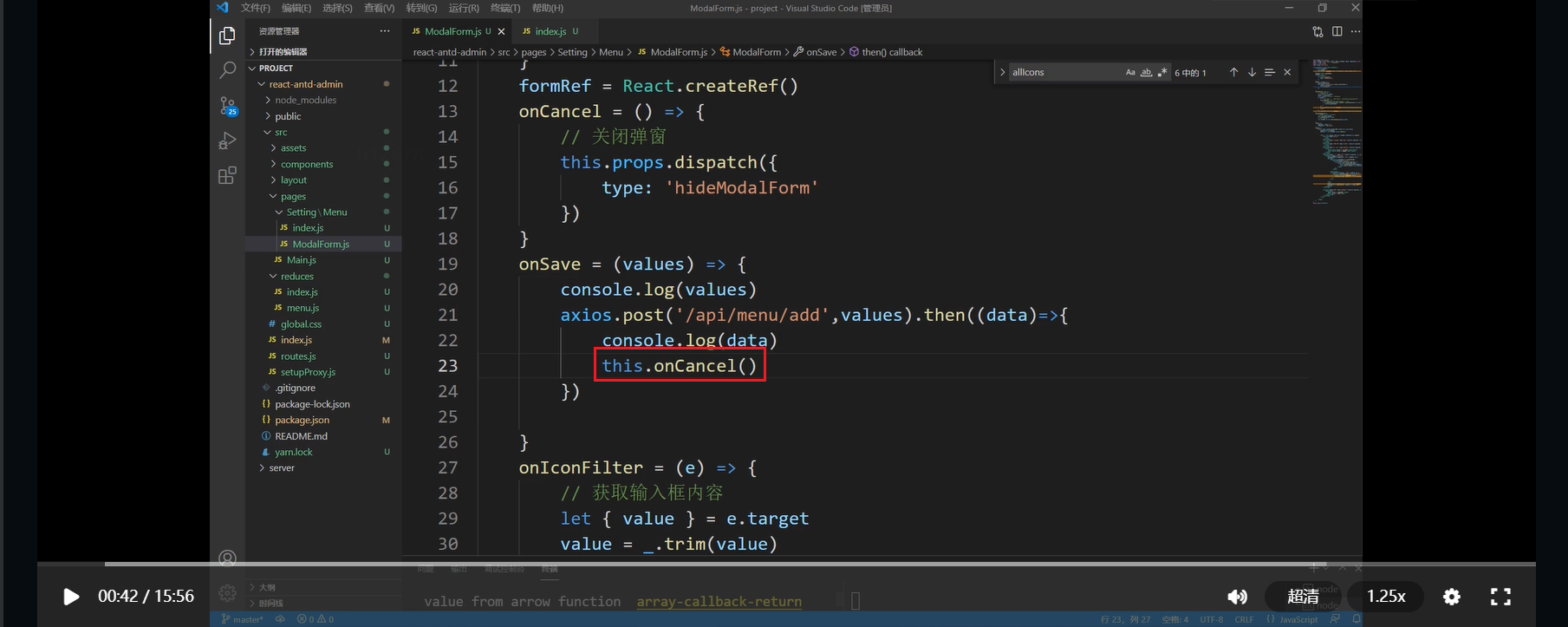Click the Open Changes compare icon in editor toolbar
Screen dimensions: 1568x627
tap(1318, 31)
